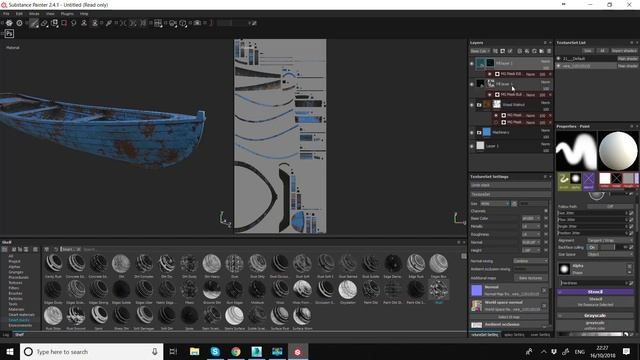Click the circular second toolbar icon

point(19,23)
